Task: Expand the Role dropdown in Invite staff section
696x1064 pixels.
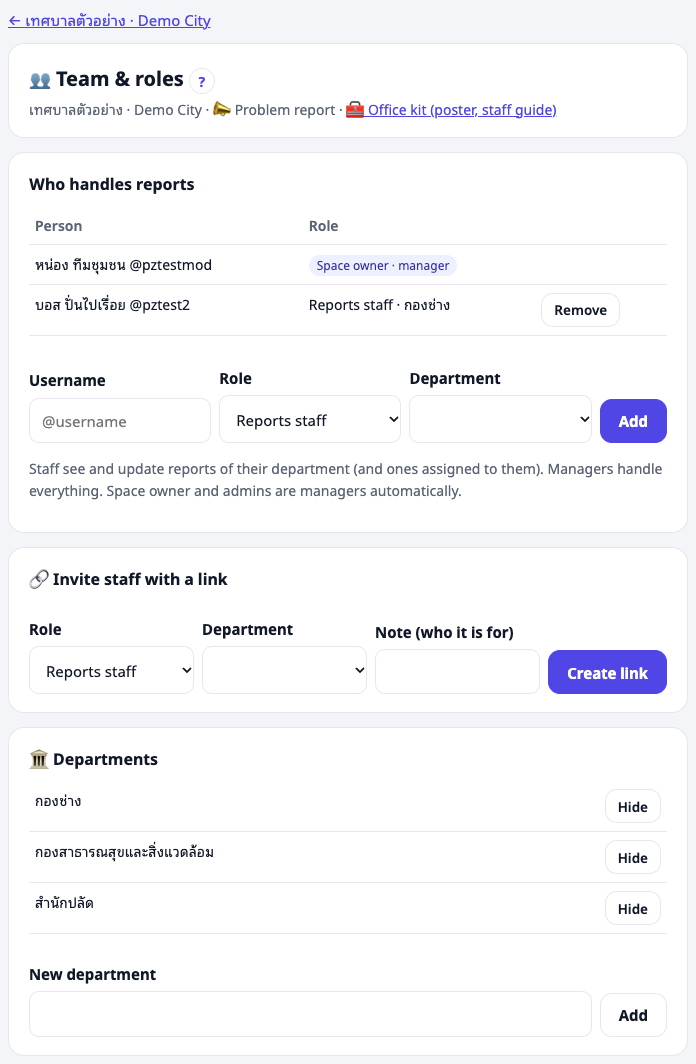Action: pyautogui.click(x=111, y=670)
